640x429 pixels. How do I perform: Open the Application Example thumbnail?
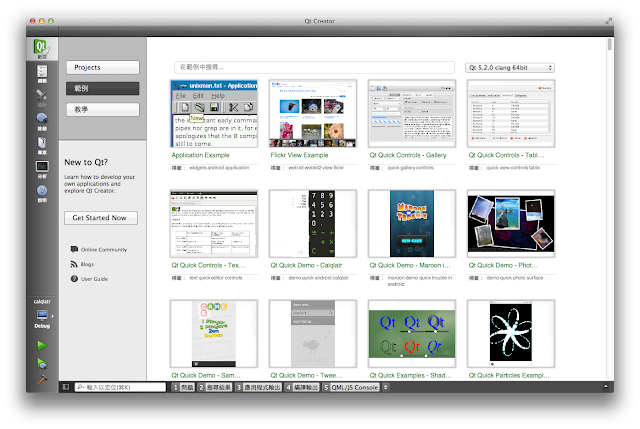pyautogui.click(x=214, y=113)
